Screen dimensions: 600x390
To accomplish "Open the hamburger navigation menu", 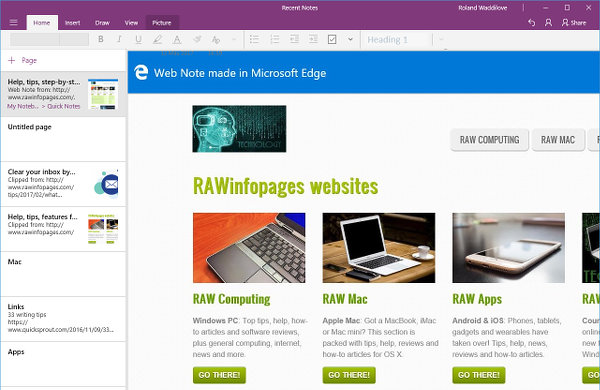I will point(13,22).
